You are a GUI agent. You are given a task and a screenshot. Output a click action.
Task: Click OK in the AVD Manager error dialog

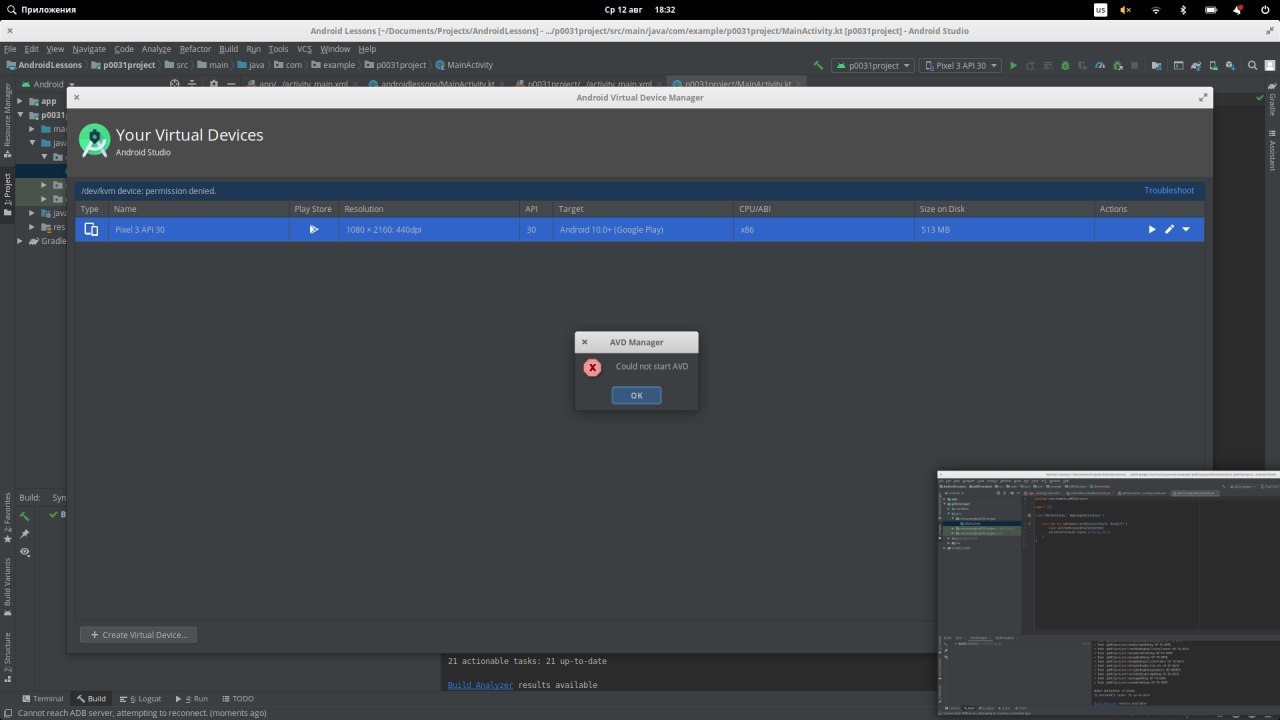click(637, 395)
